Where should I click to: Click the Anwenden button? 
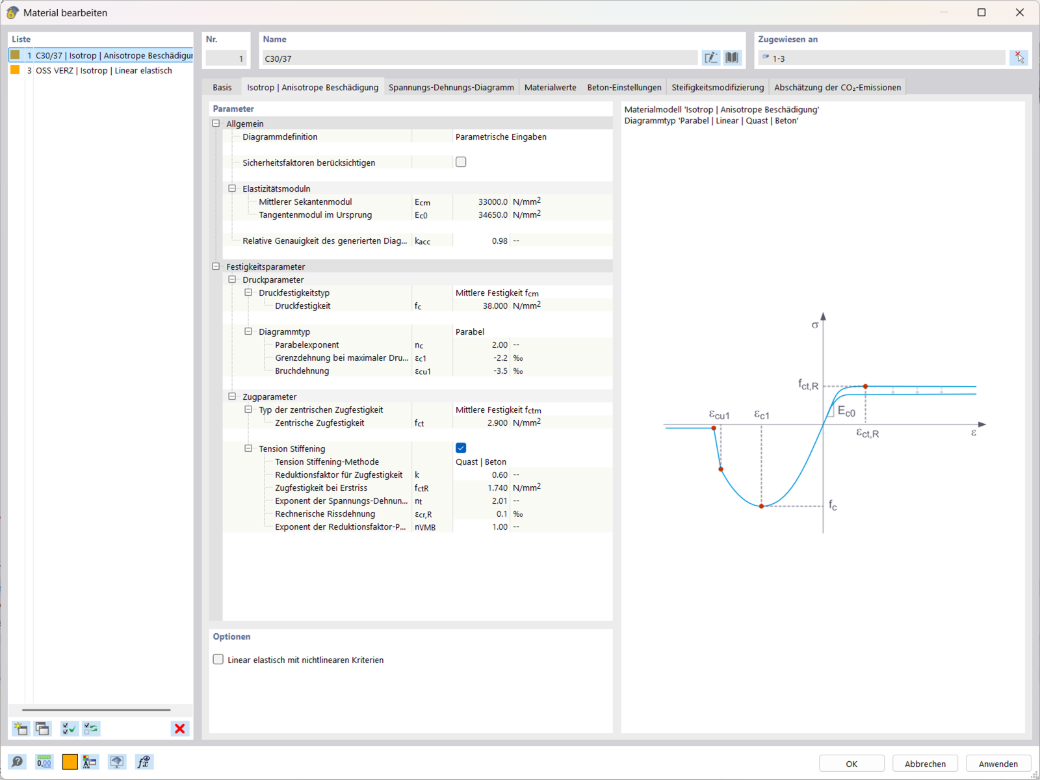pos(999,763)
